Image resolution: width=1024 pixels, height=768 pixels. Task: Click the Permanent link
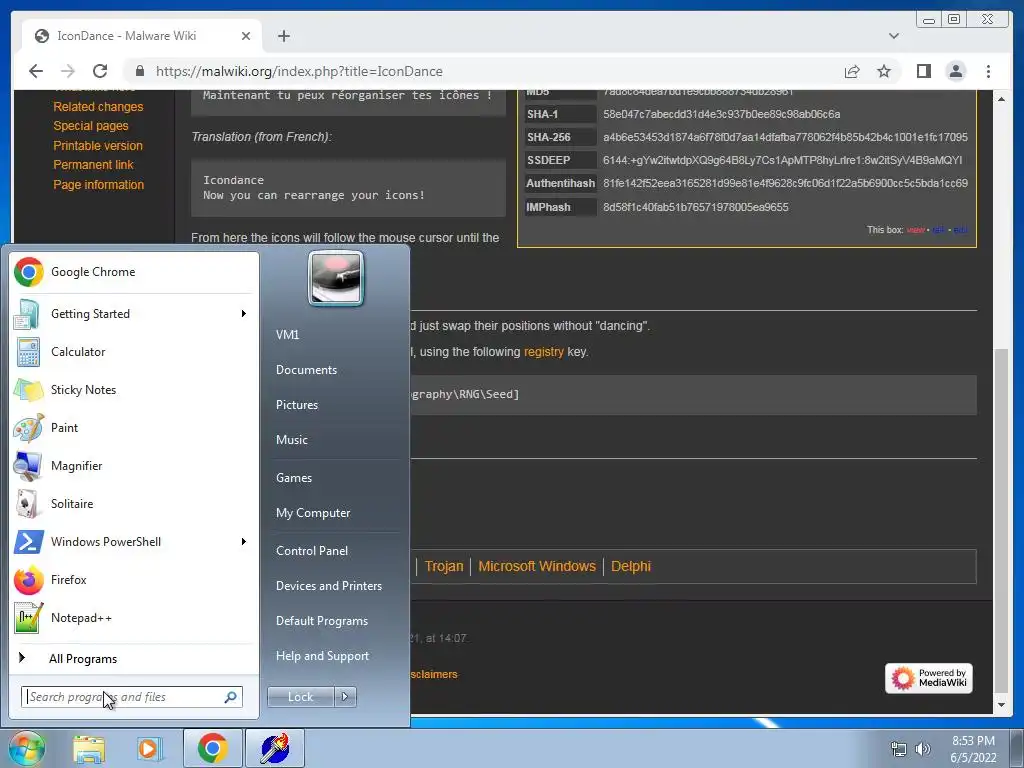pyautogui.click(x=93, y=165)
